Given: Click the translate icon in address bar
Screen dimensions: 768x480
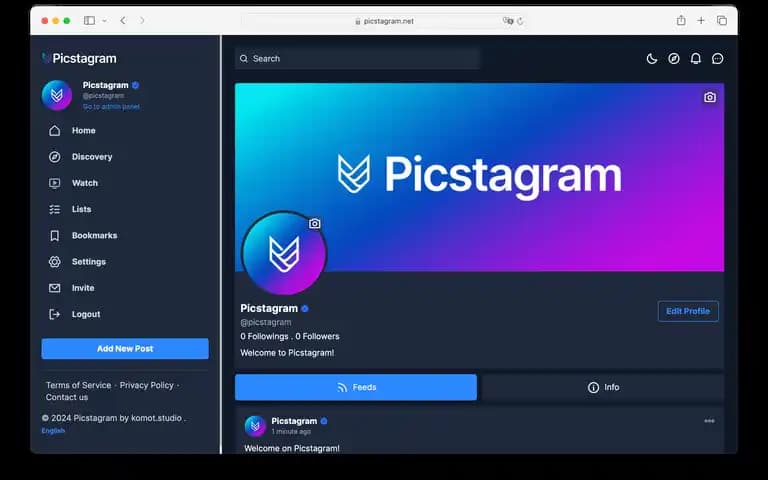Looking at the screenshot, I should pos(508,21).
